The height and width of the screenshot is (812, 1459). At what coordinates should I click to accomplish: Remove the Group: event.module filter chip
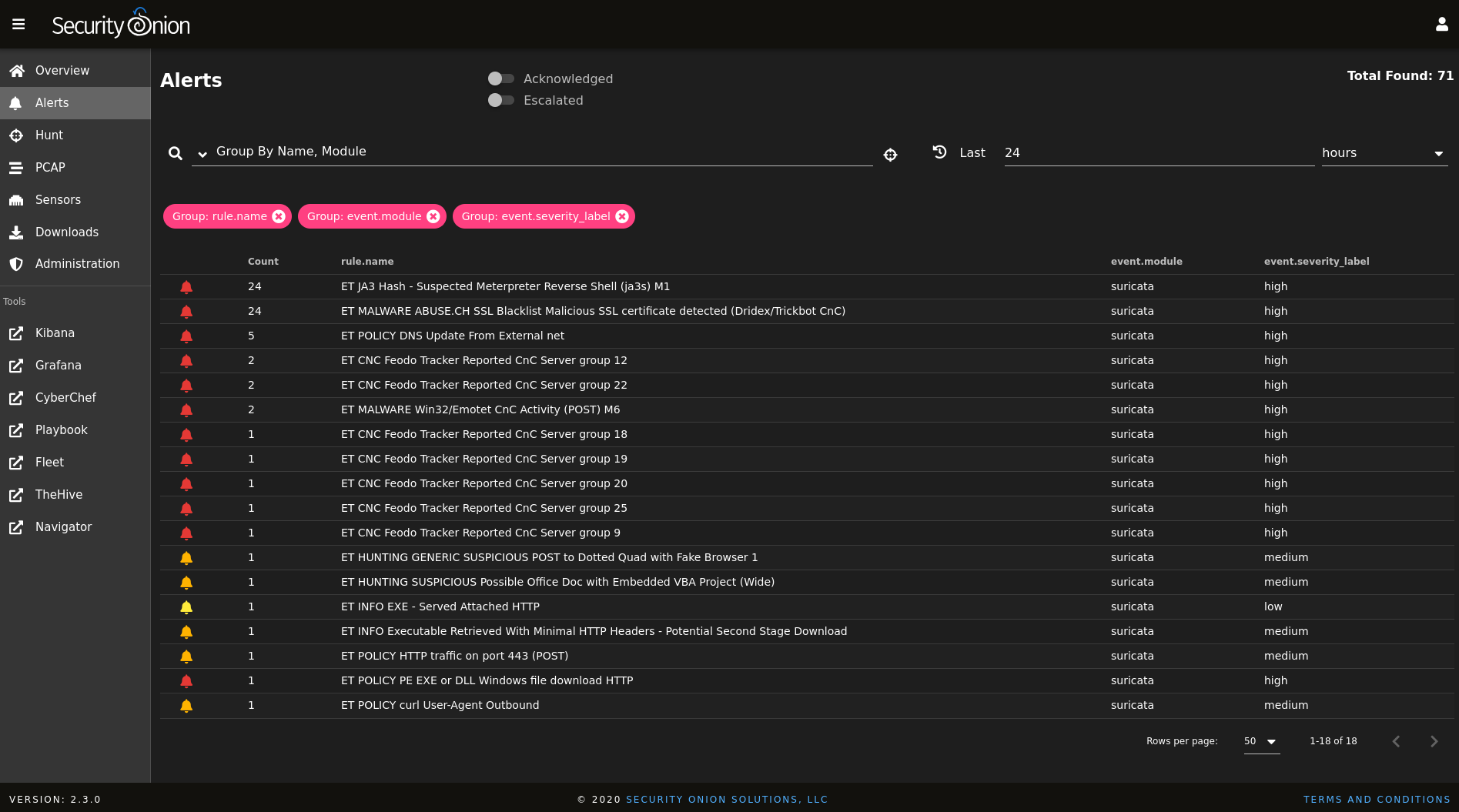pyautogui.click(x=433, y=216)
